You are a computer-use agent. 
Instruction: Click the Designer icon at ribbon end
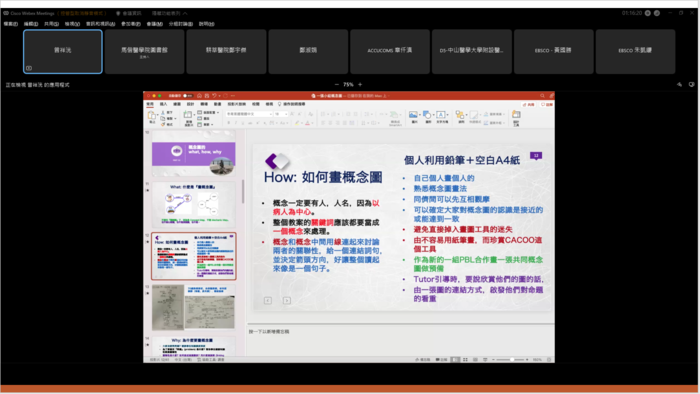tap(516, 115)
